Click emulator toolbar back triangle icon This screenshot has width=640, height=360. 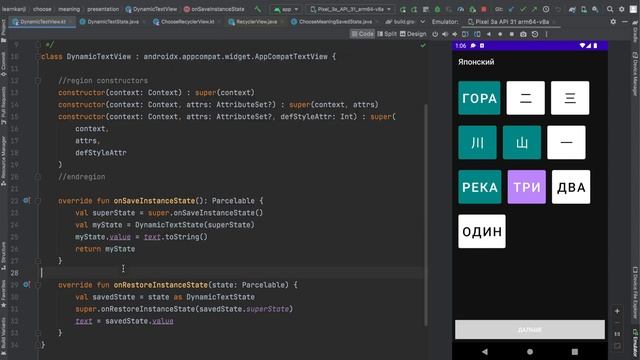pyautogui.click(x=489, y=34)
